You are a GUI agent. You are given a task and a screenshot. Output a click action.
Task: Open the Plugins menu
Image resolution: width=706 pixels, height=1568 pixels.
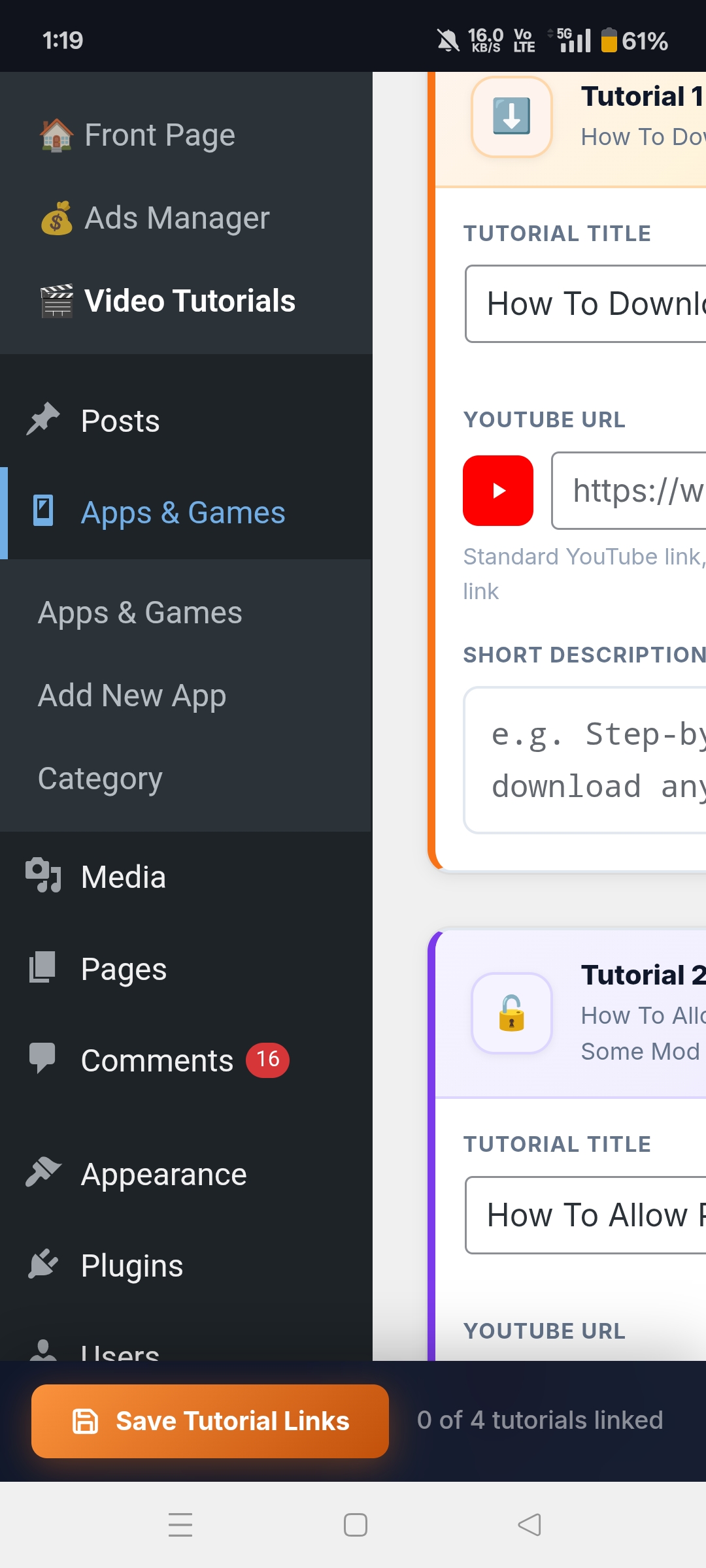(186, 1266)
